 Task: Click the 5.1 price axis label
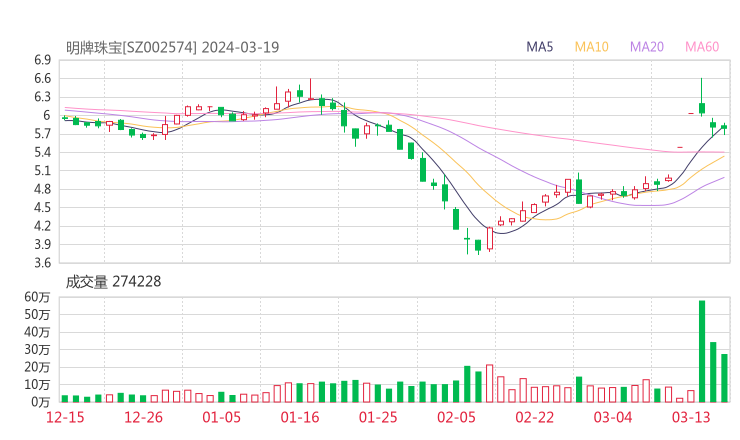click(42, 171)
